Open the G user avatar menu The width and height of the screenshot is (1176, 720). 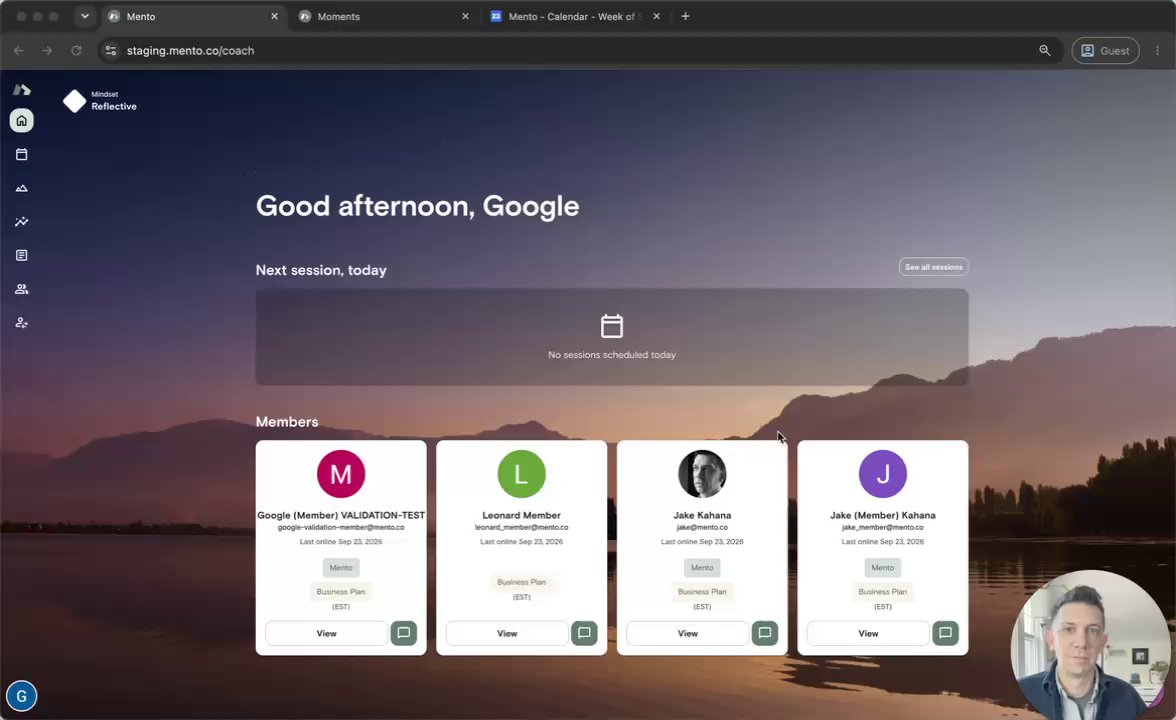coord(22,696)
